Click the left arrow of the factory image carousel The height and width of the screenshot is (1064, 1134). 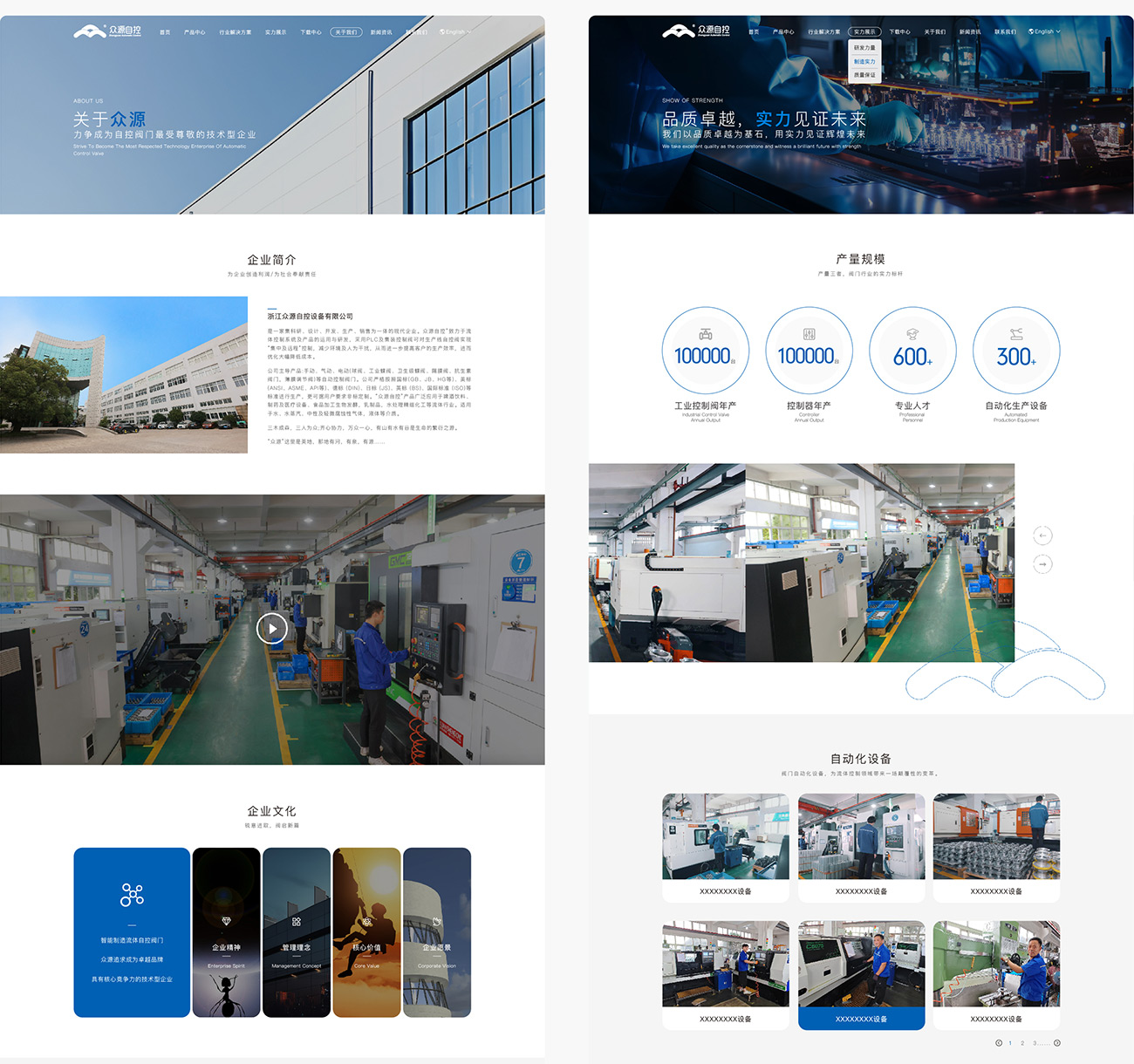click(x=1042, y=535)
